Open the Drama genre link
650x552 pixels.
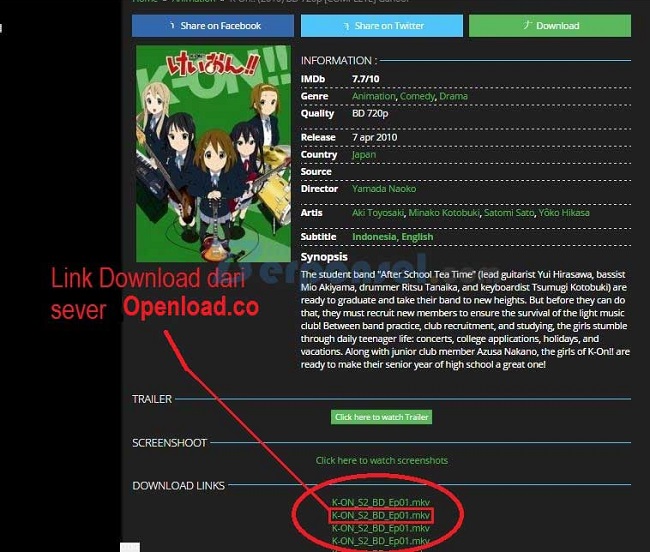point(453,96)
